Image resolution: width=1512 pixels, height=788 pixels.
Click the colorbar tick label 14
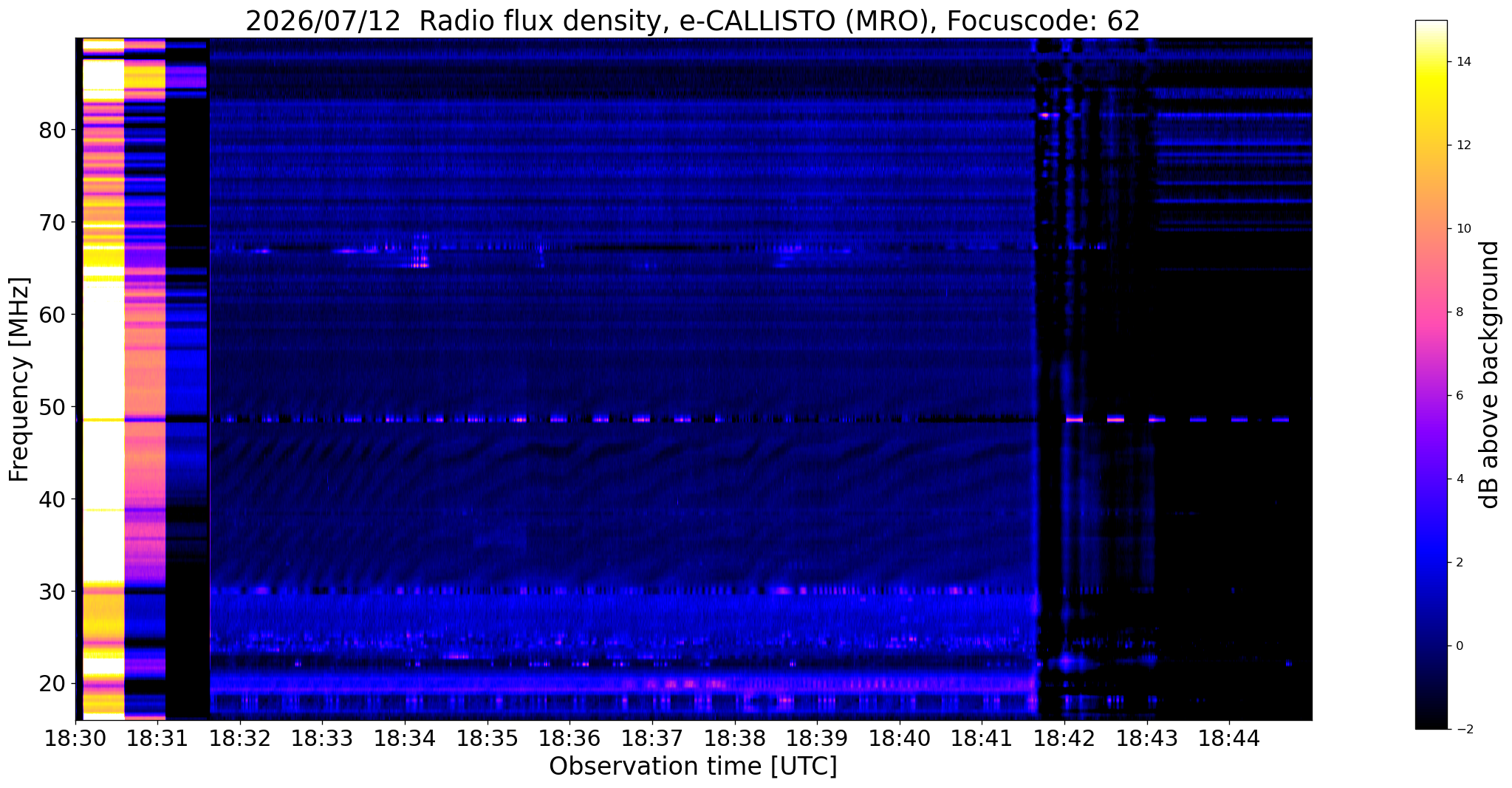tap(1463, 62)
